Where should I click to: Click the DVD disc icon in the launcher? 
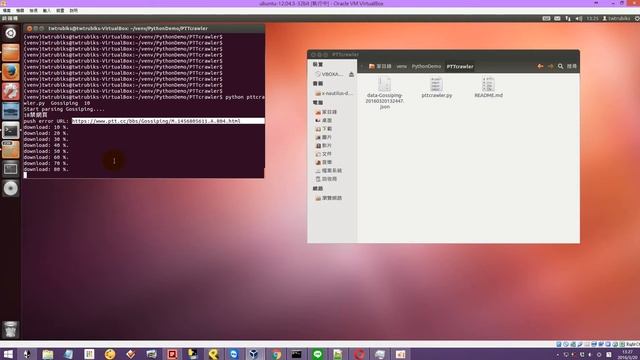[11, 188]
